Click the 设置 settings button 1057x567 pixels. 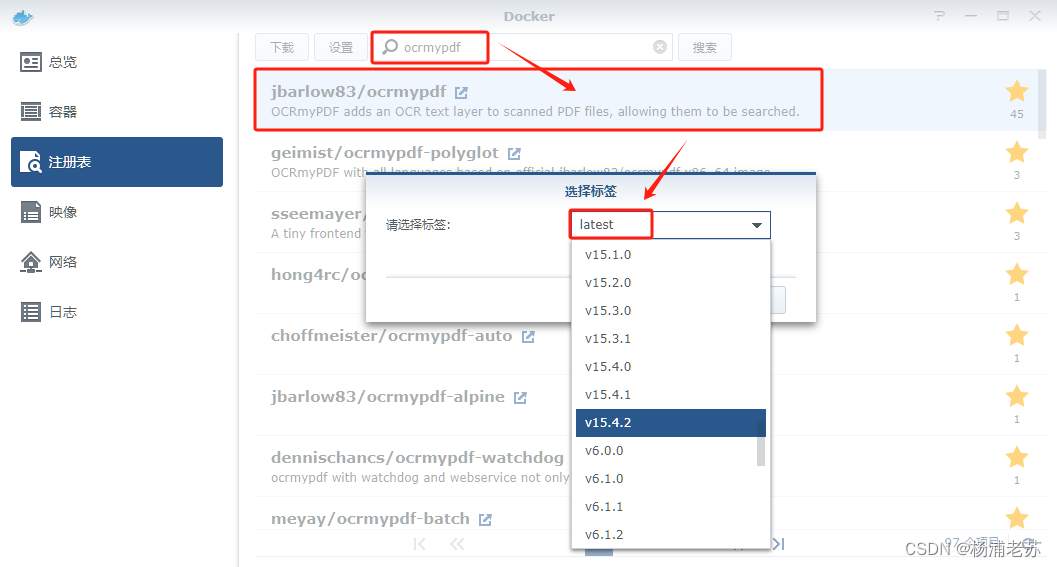340,47
